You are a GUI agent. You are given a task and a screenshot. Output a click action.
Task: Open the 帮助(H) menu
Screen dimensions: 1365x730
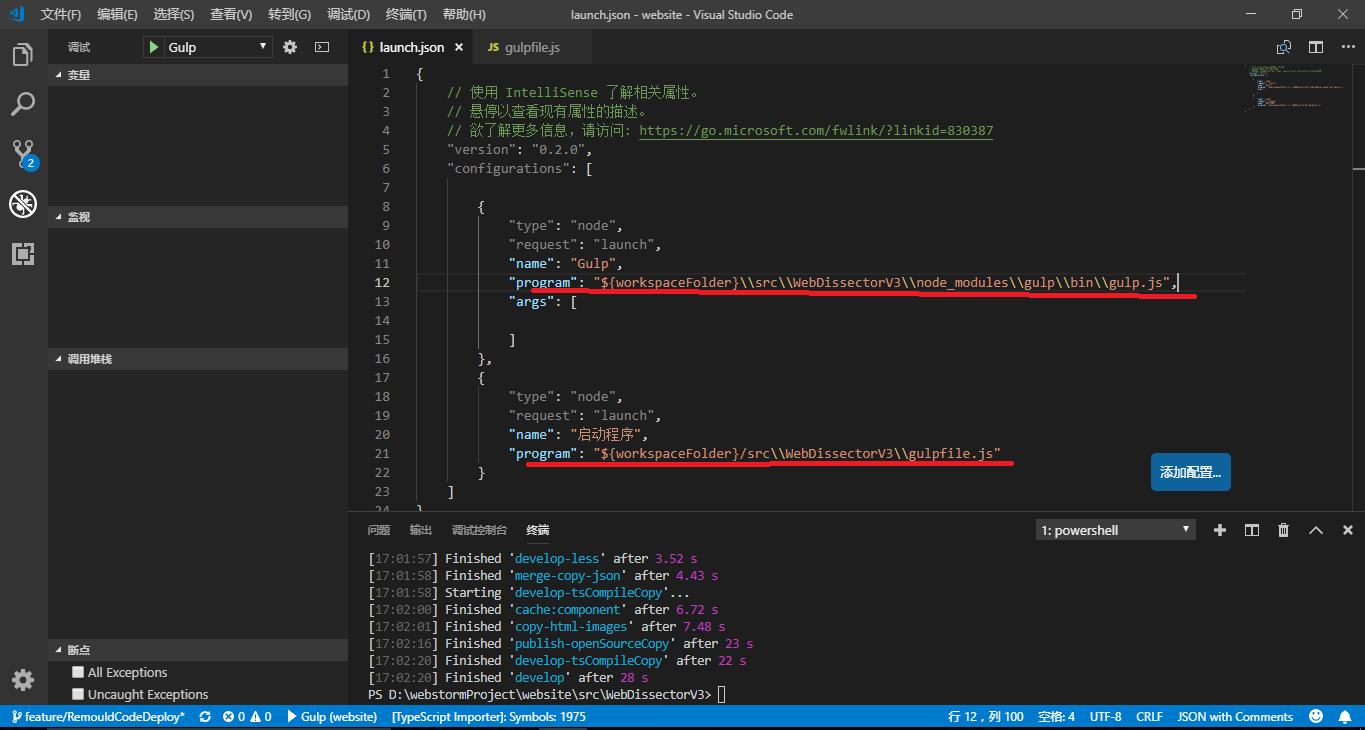[x=464, y=14]
